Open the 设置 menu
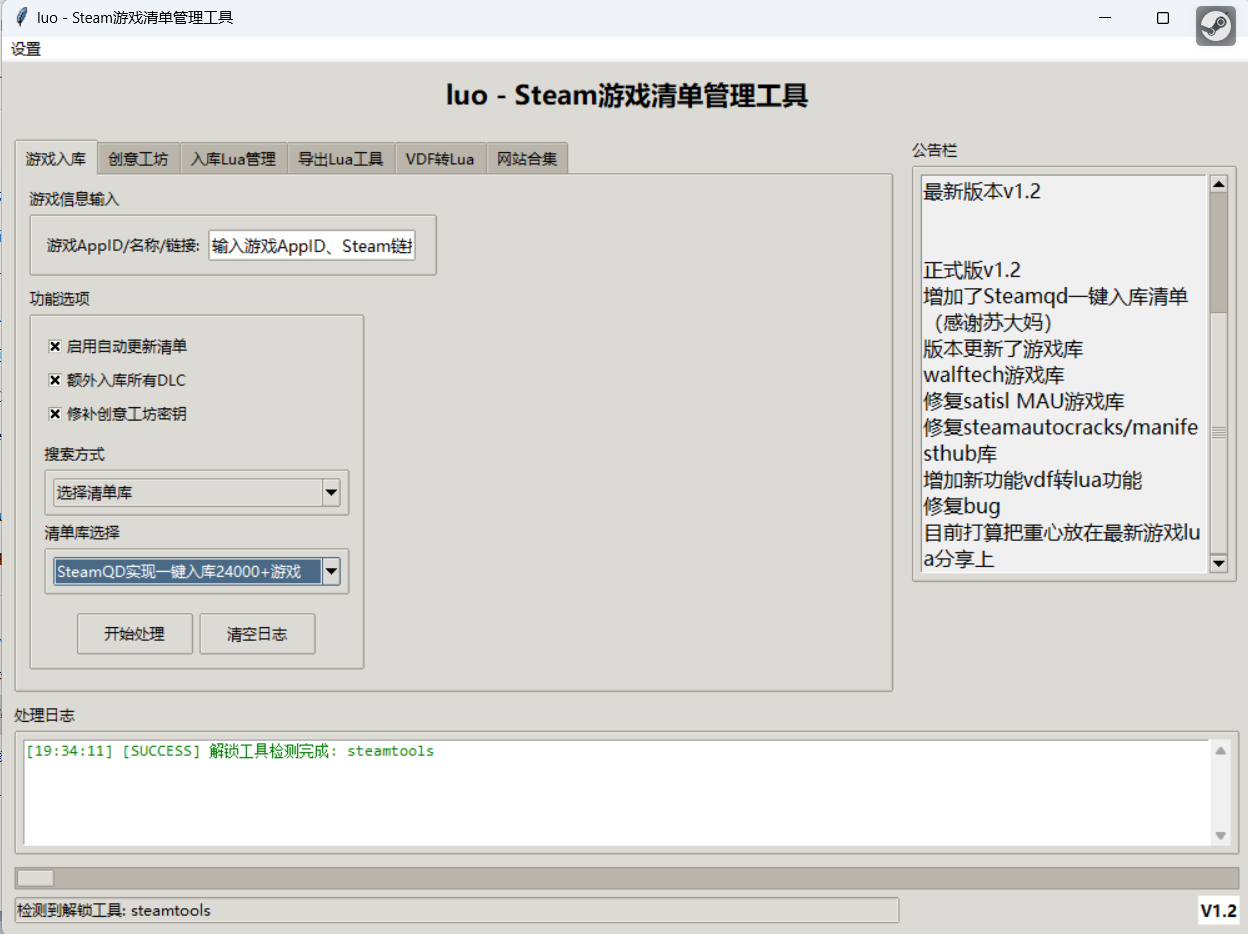 [26, 49]
